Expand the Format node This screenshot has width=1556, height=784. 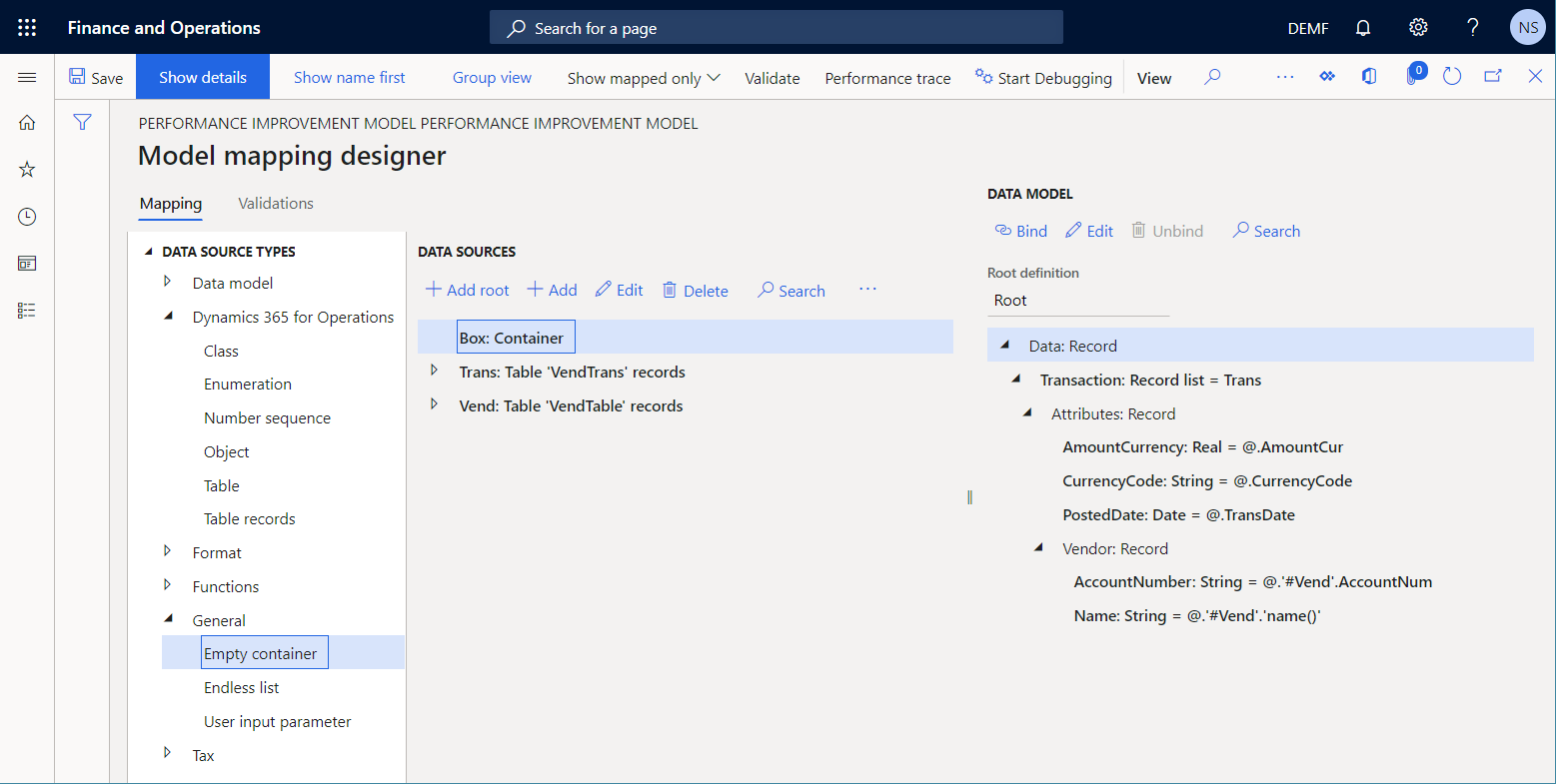click(168, 552)
